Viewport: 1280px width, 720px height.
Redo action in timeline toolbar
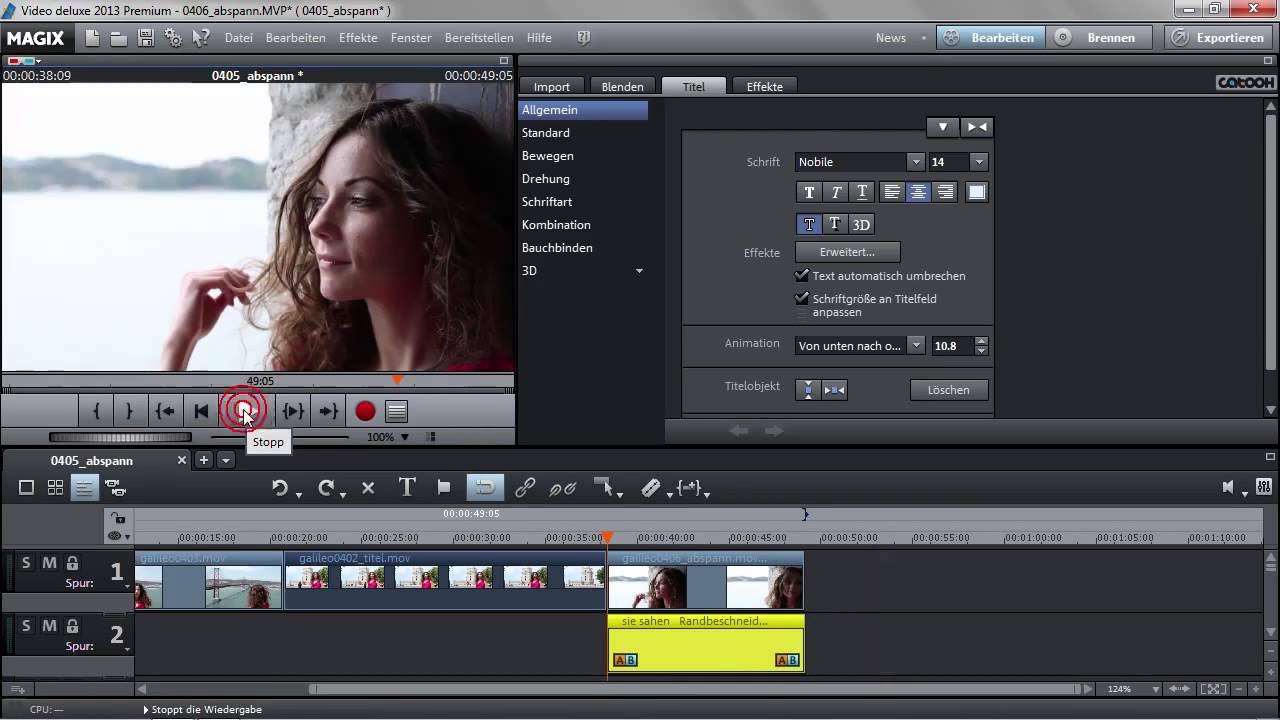(x=326, y=488)
